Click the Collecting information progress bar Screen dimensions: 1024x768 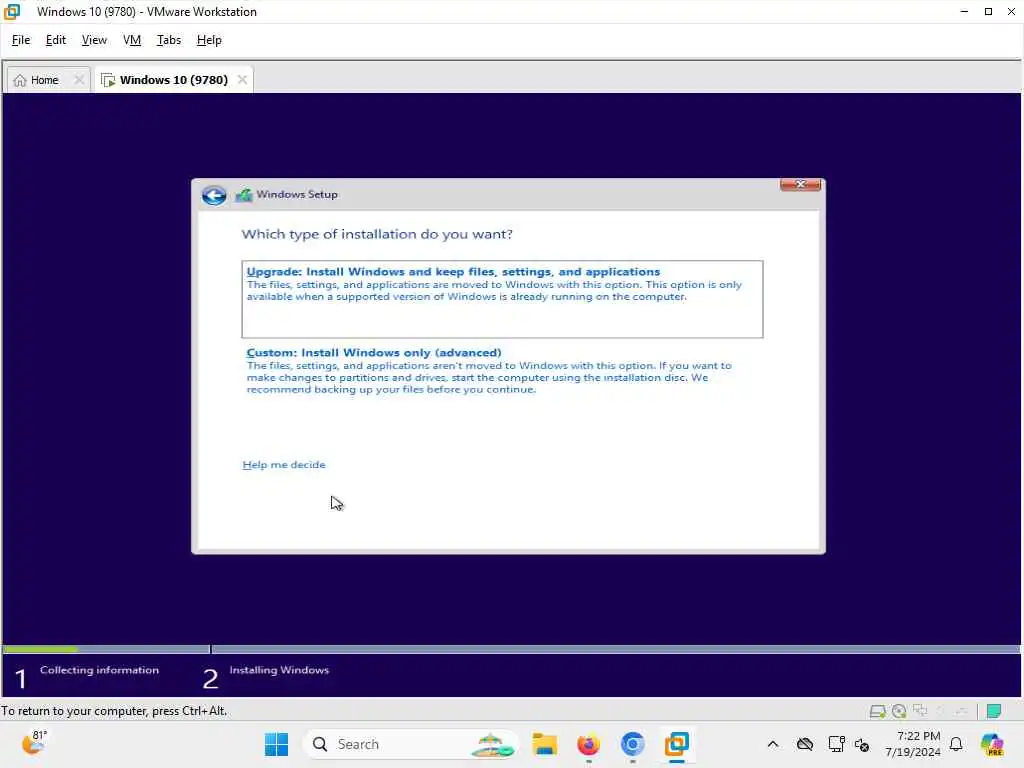pyautogui.click(x=106, y=649)
